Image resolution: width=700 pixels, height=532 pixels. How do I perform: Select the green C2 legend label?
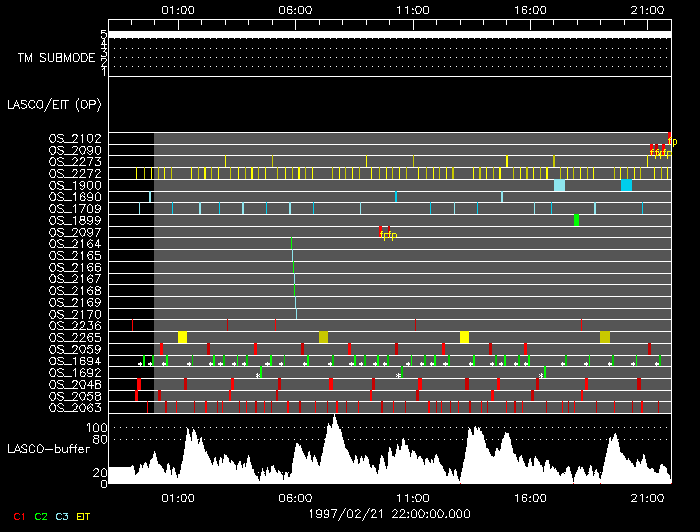pyautogui.click(x=41, y=516)
